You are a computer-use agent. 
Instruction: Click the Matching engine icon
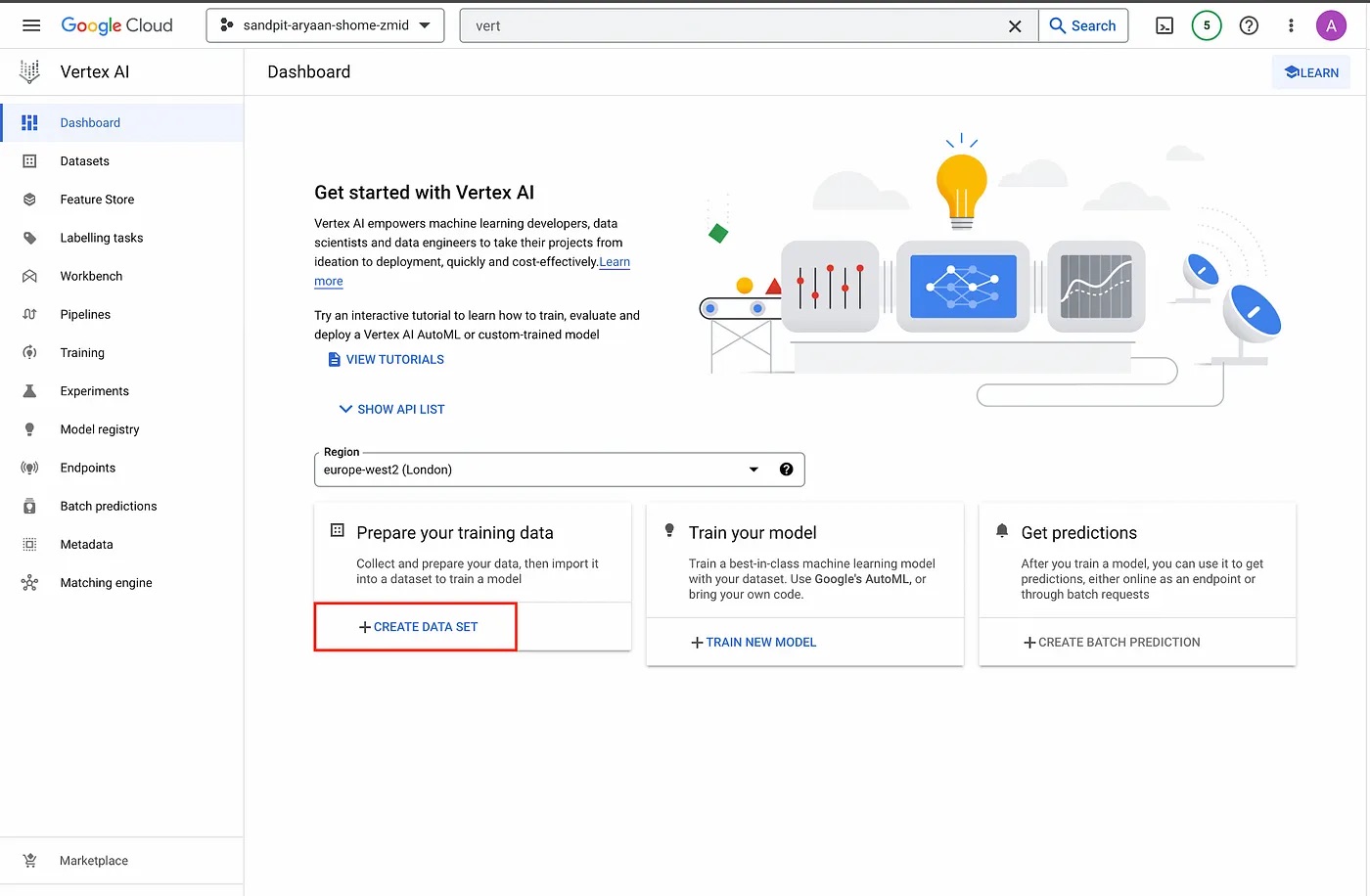click(29, 583)
